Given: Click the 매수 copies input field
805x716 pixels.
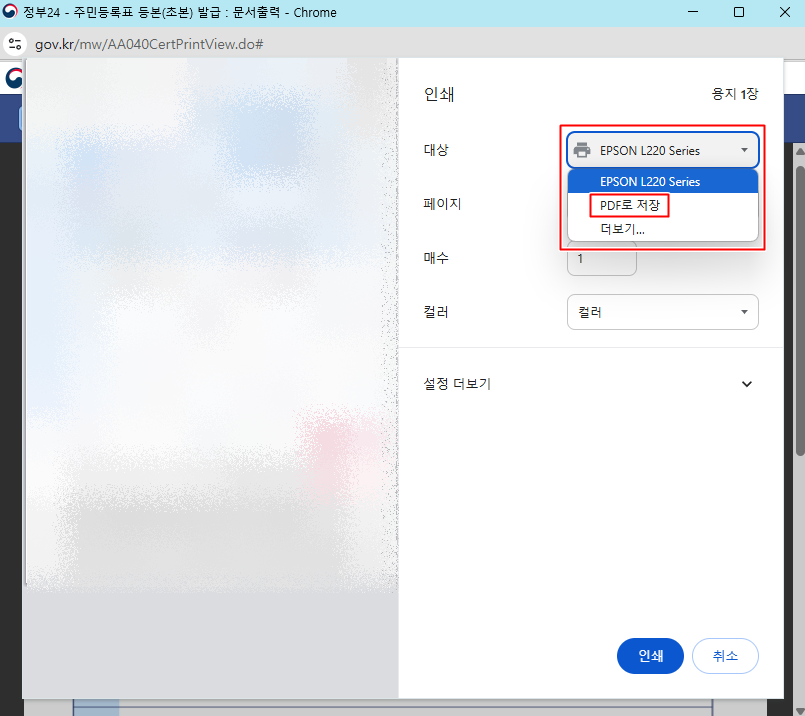Looking at the screenshot, I should 602,259.
